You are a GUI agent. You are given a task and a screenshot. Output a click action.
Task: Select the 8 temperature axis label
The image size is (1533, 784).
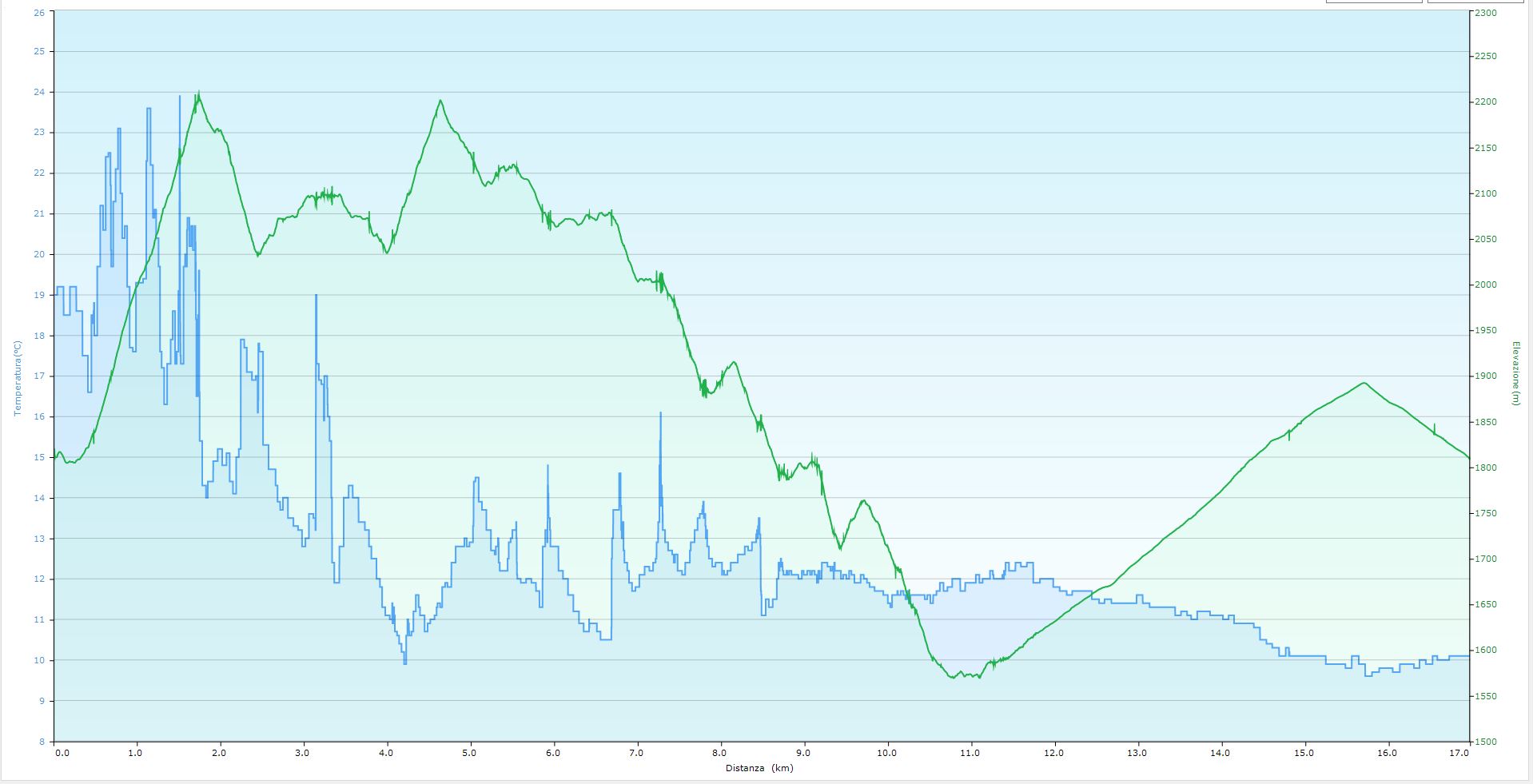(x=42, y=742)
